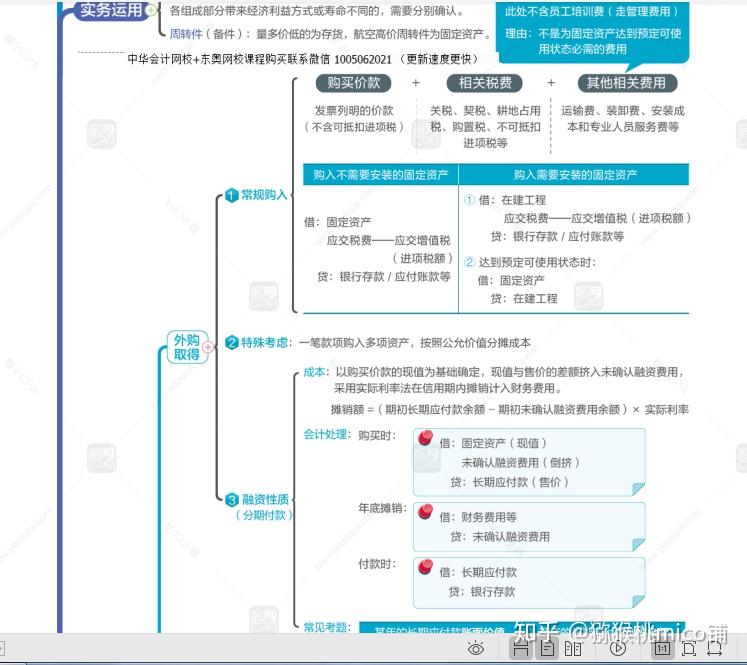Click fit width icon
Screen dimensions: 747x665
pyautogui.click(x=714, y=648)
